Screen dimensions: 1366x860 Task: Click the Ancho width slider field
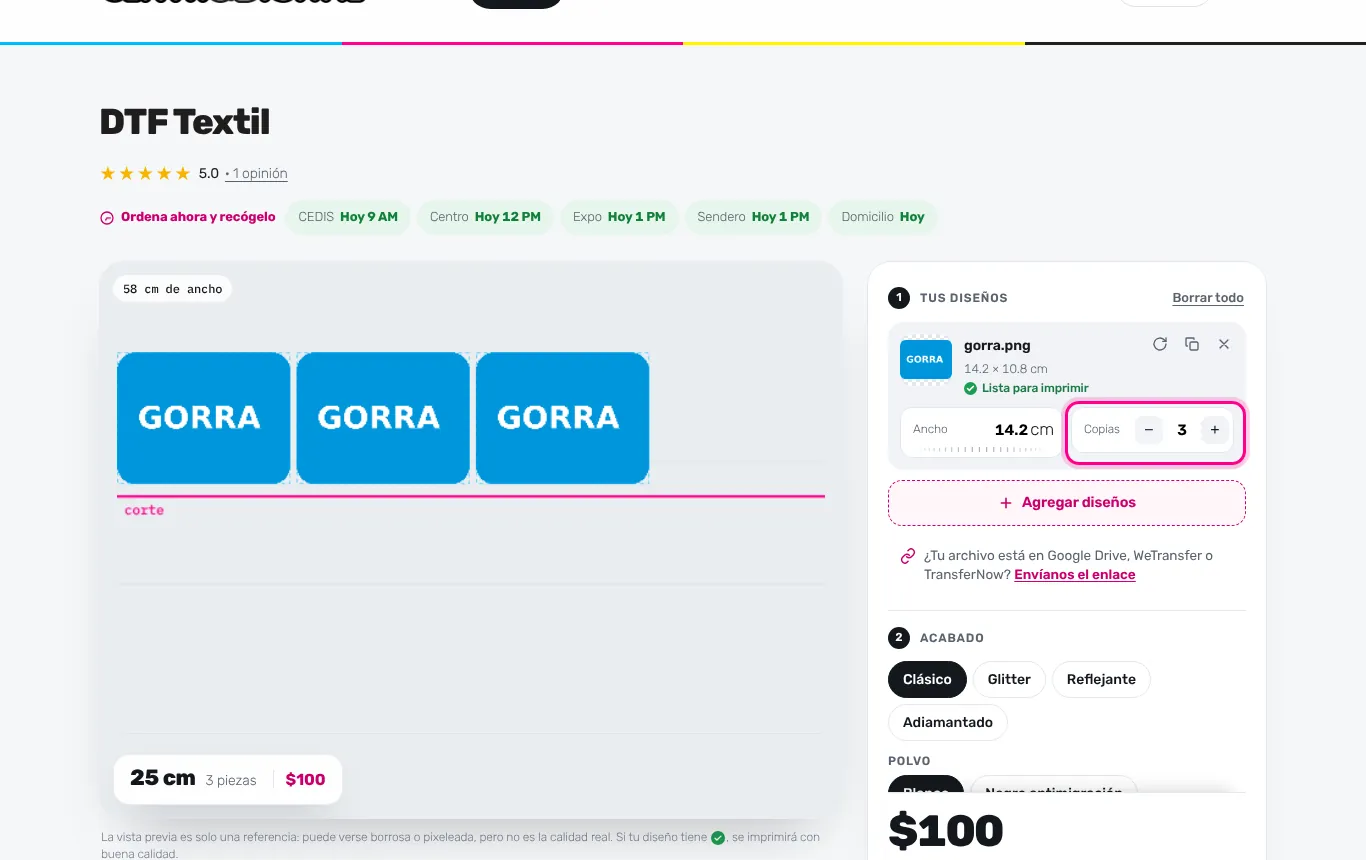click(x=980, y=433)
